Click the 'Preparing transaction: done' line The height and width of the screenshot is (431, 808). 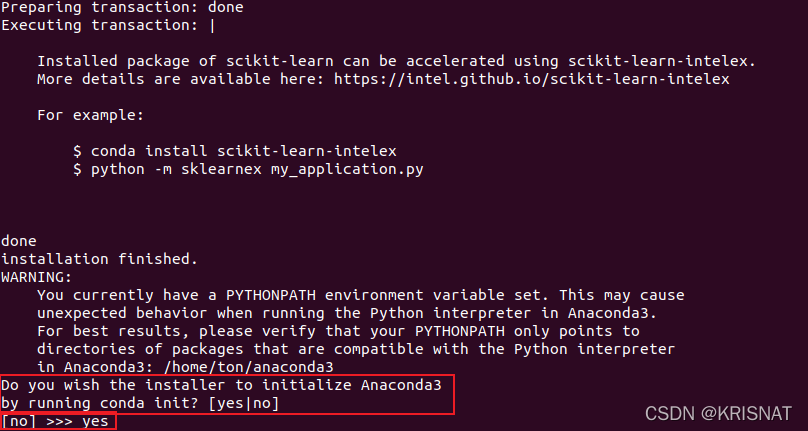coord(121,7)
